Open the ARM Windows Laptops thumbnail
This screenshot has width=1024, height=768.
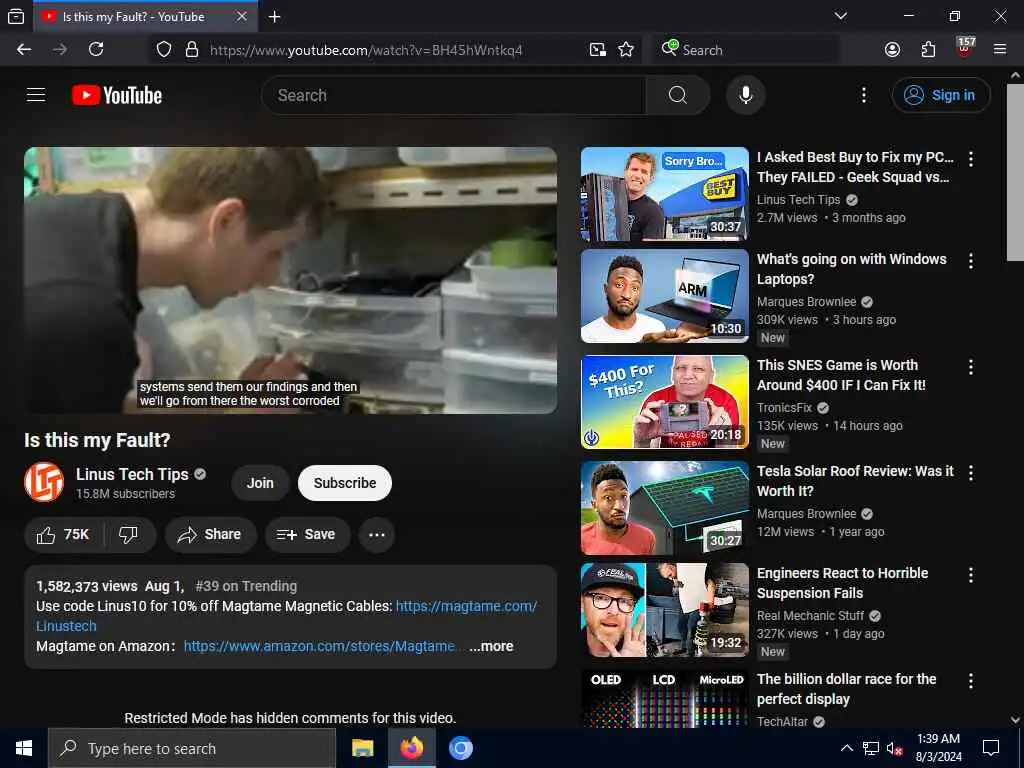coord(665,296)
